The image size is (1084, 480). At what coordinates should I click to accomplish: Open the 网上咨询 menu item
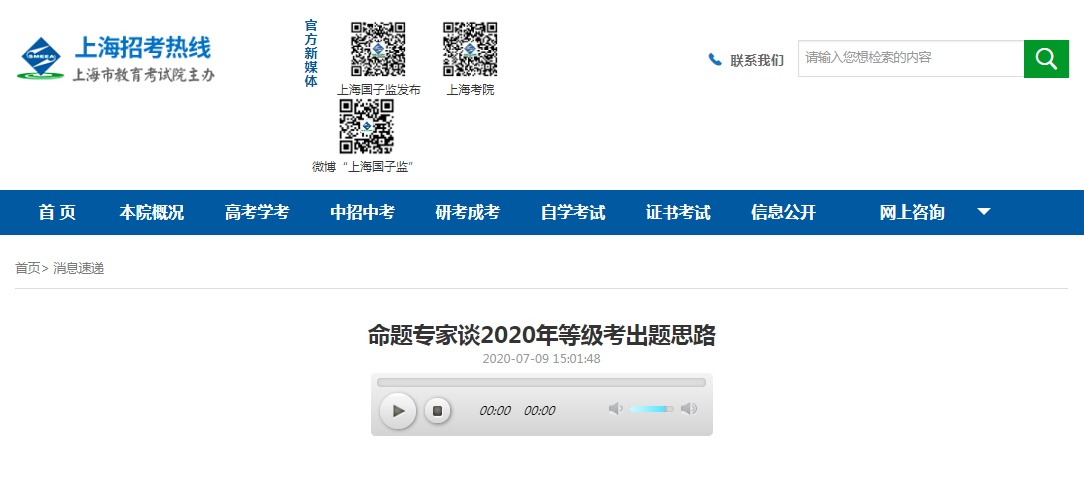coord(911,212)
